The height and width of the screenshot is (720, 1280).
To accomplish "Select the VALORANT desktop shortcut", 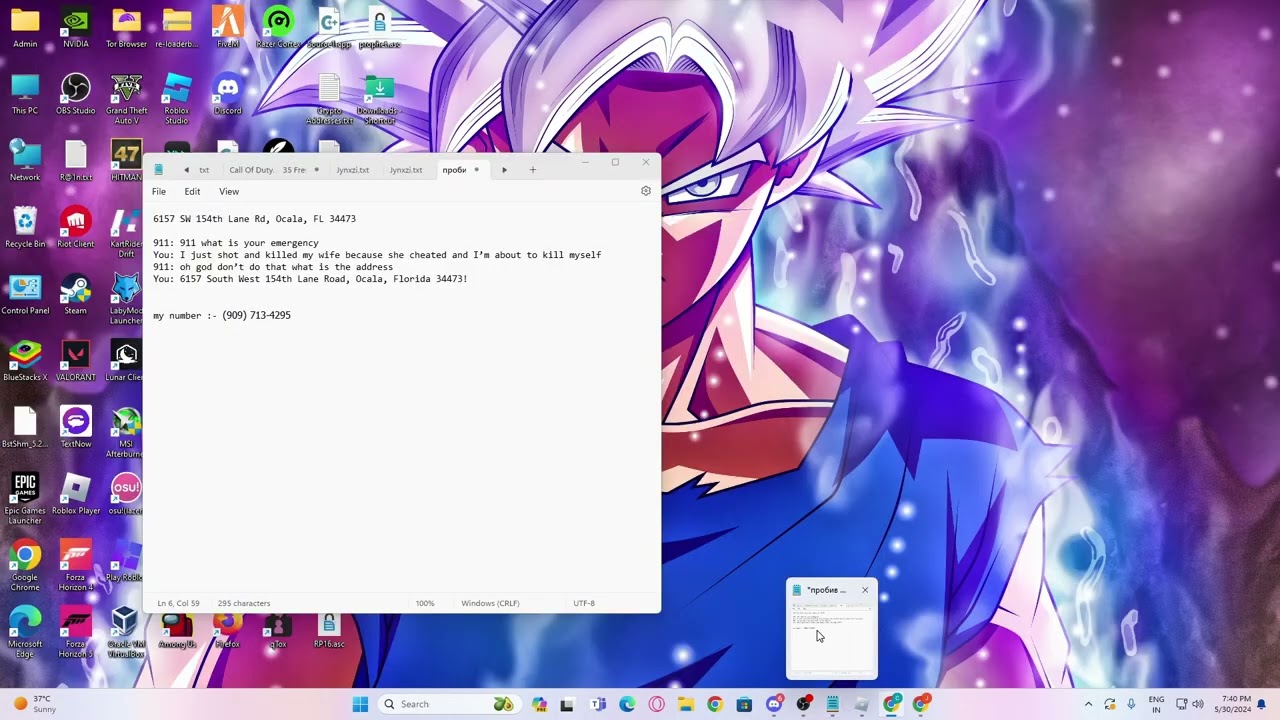I will pos(76,361).
